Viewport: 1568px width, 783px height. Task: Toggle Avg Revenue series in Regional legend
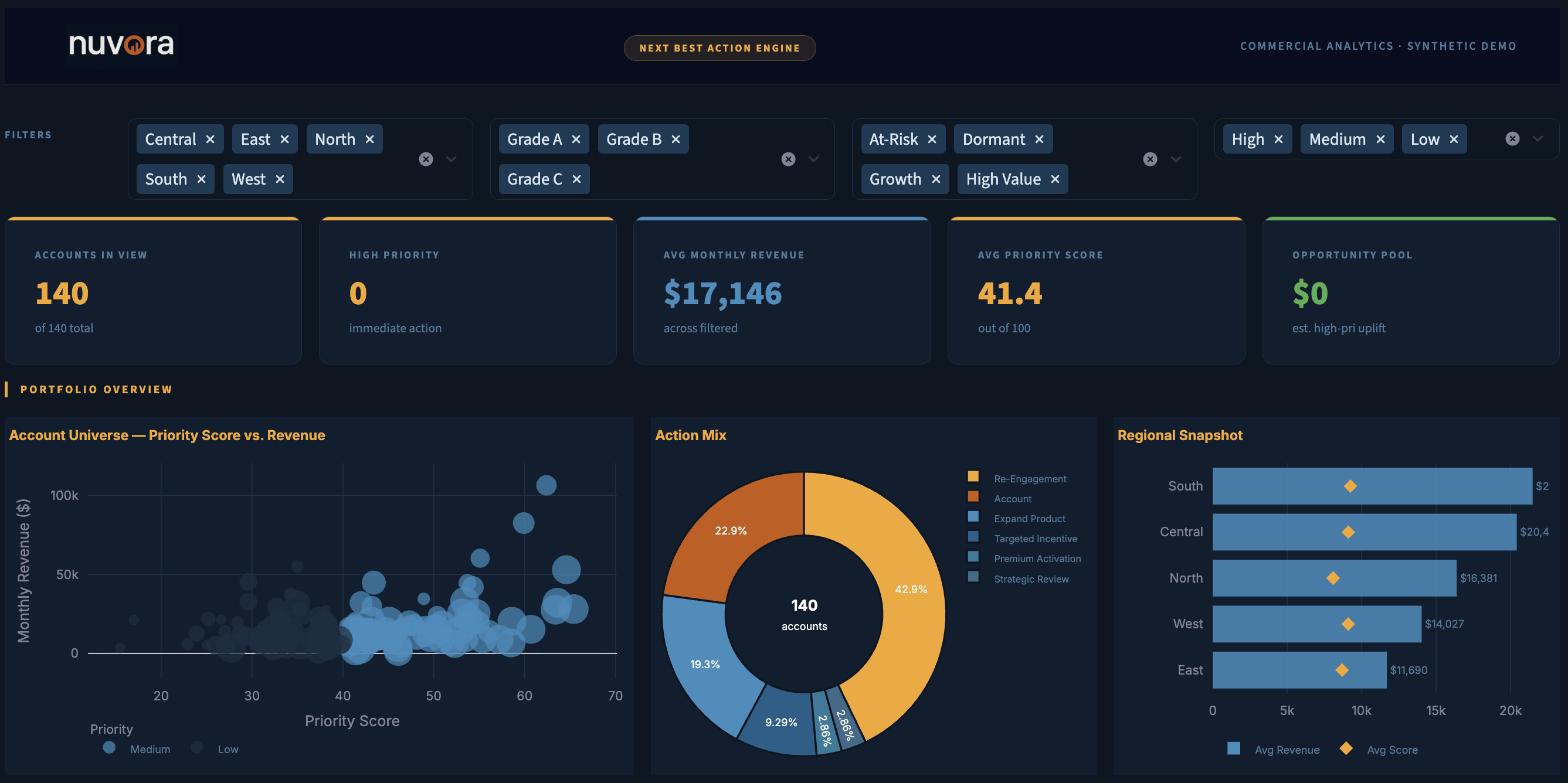pos(1274,749)
